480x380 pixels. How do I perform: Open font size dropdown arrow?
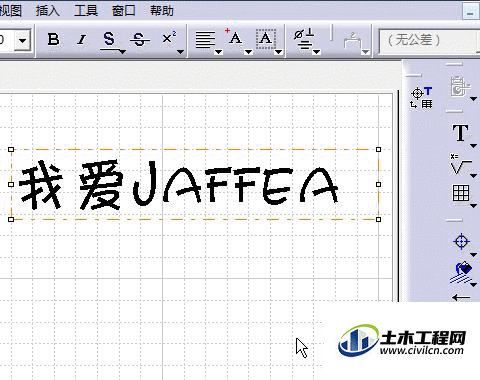coord(22,41)
